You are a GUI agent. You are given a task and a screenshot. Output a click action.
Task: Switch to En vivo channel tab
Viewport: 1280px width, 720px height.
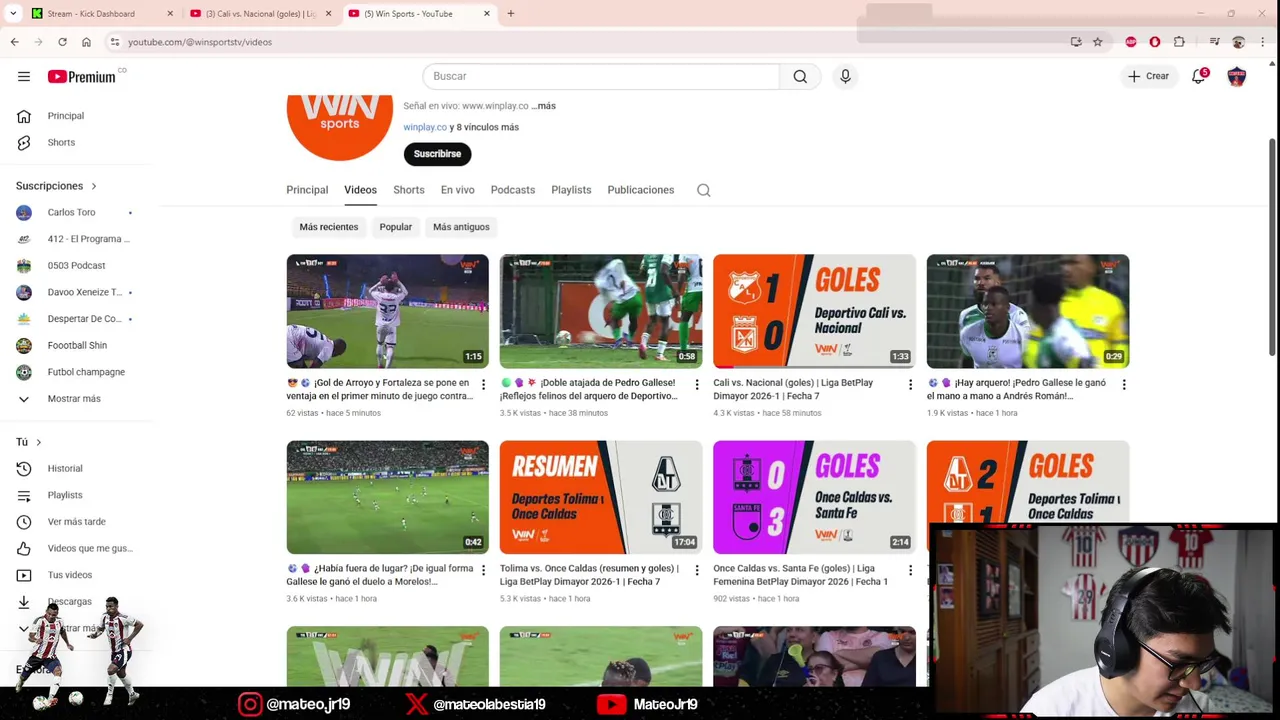[x=457, y=190]
